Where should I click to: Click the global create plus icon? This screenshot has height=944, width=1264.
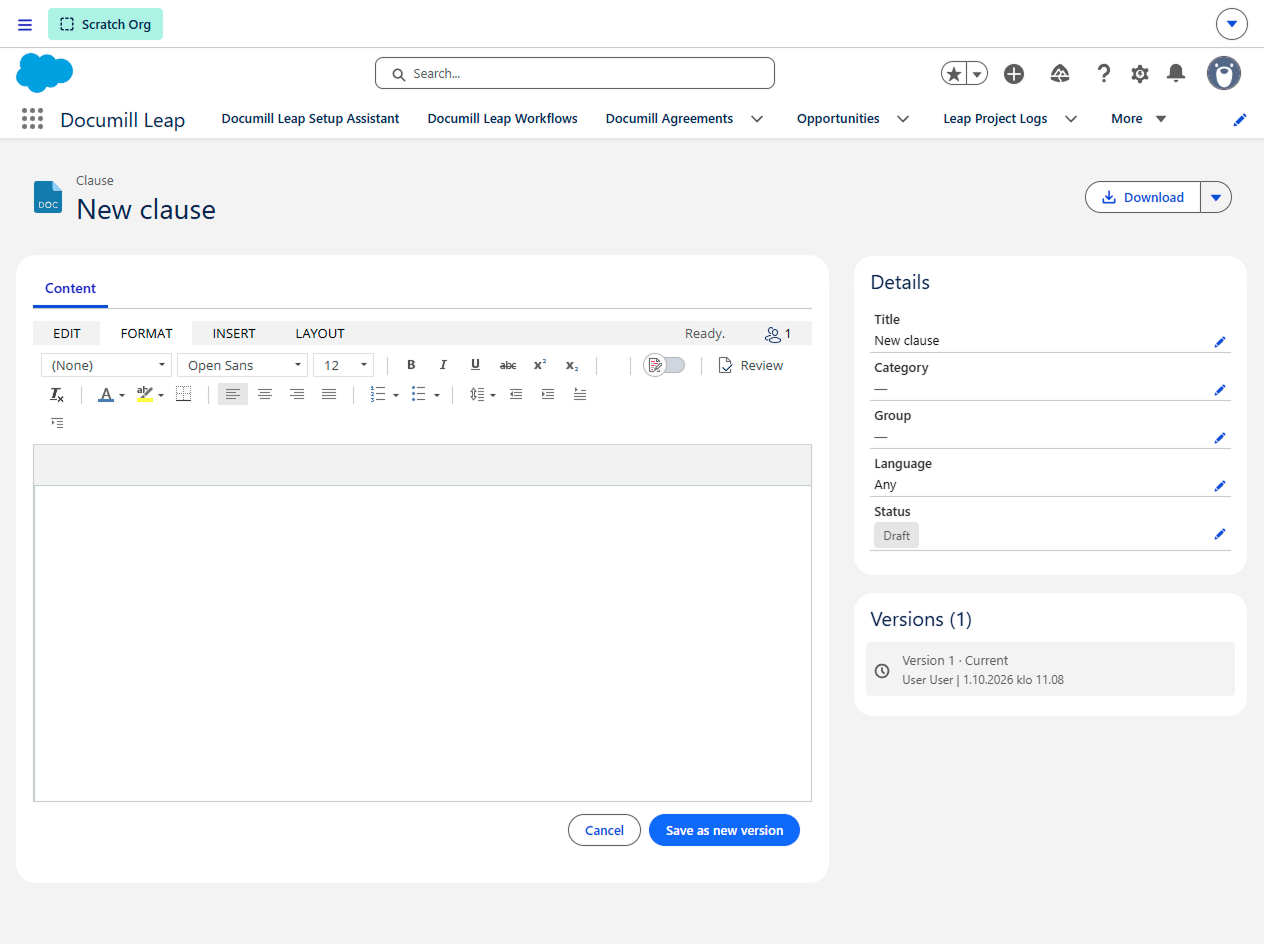[x=1014, y=73]
